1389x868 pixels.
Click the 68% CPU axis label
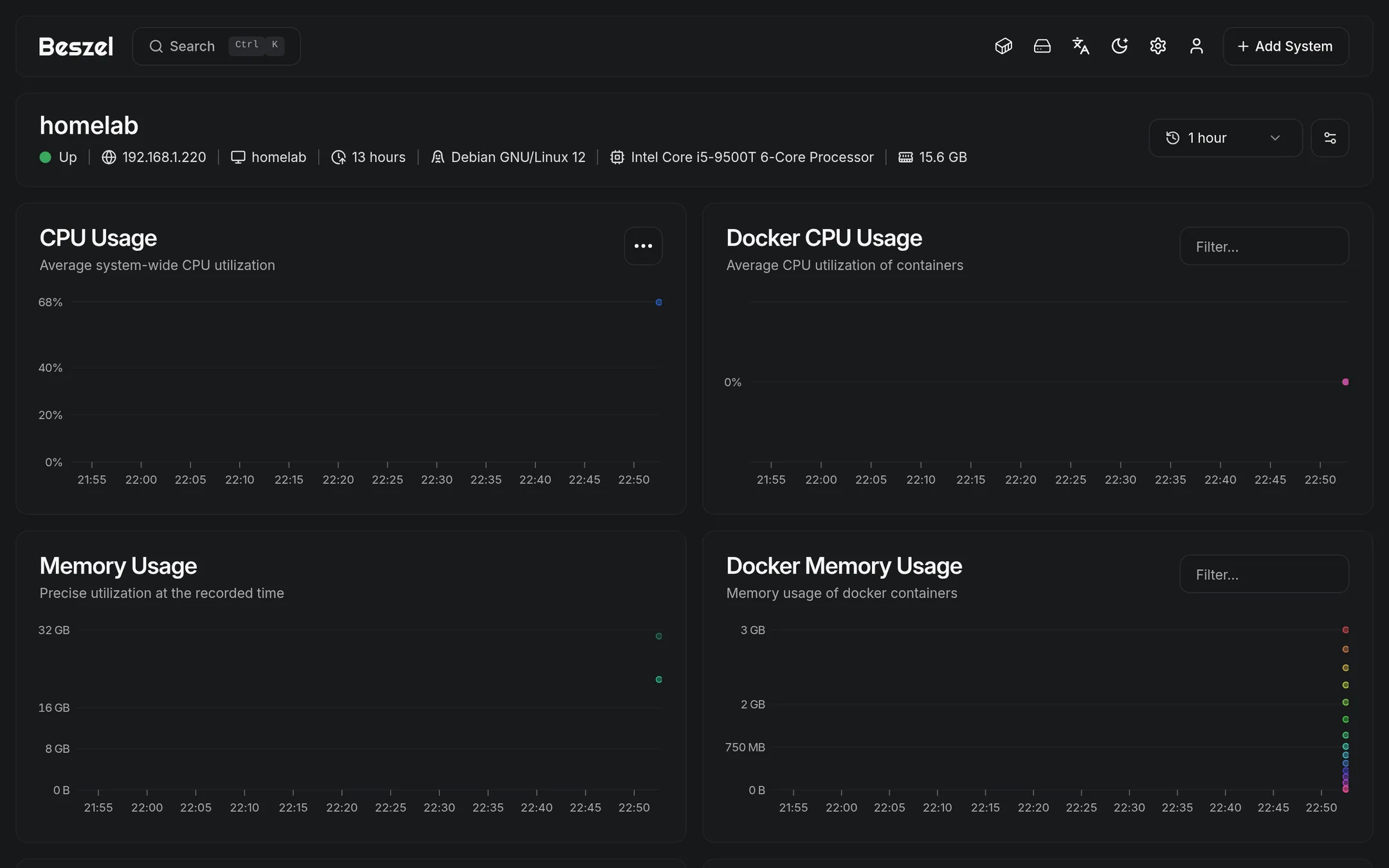[50, 302]
